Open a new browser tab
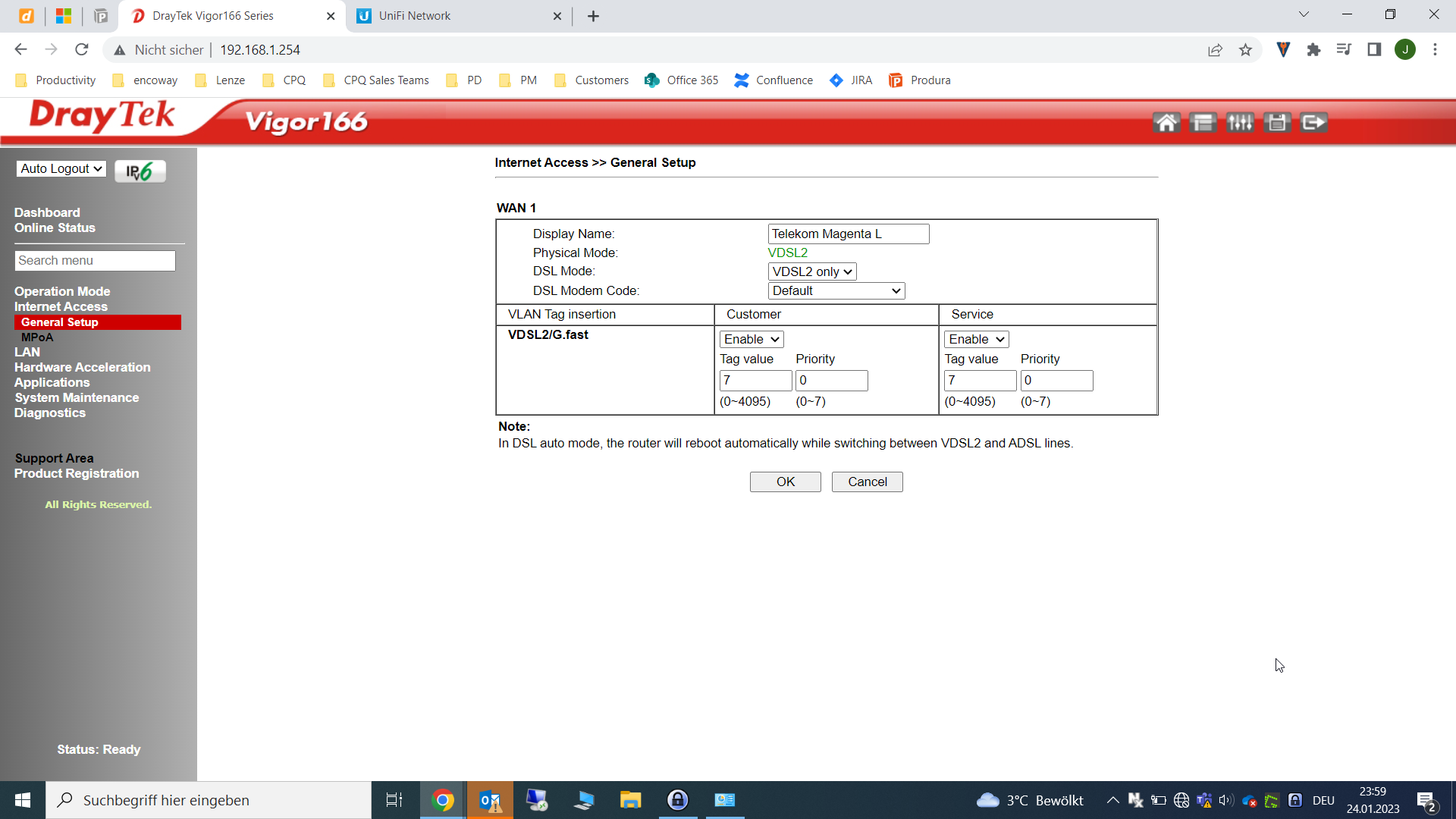 pos(593,16)
